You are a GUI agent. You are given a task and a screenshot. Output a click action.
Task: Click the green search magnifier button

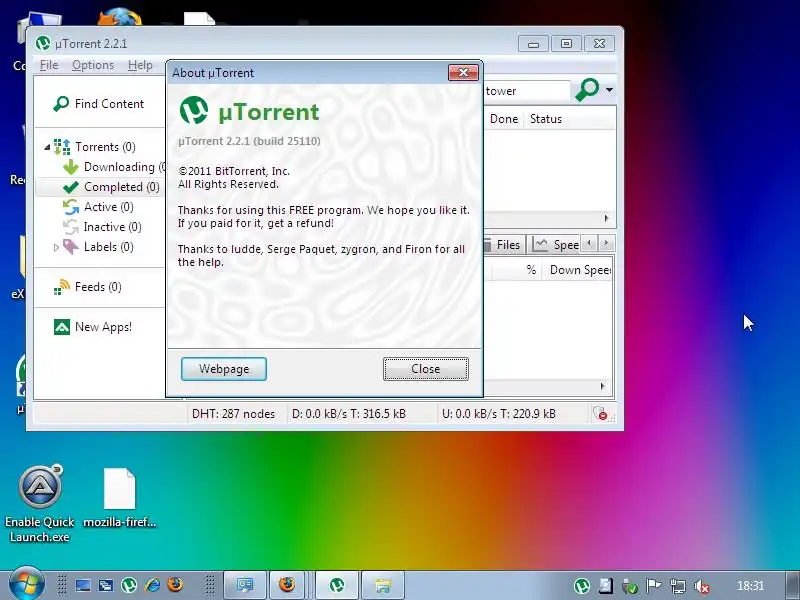tap(587, 90)
